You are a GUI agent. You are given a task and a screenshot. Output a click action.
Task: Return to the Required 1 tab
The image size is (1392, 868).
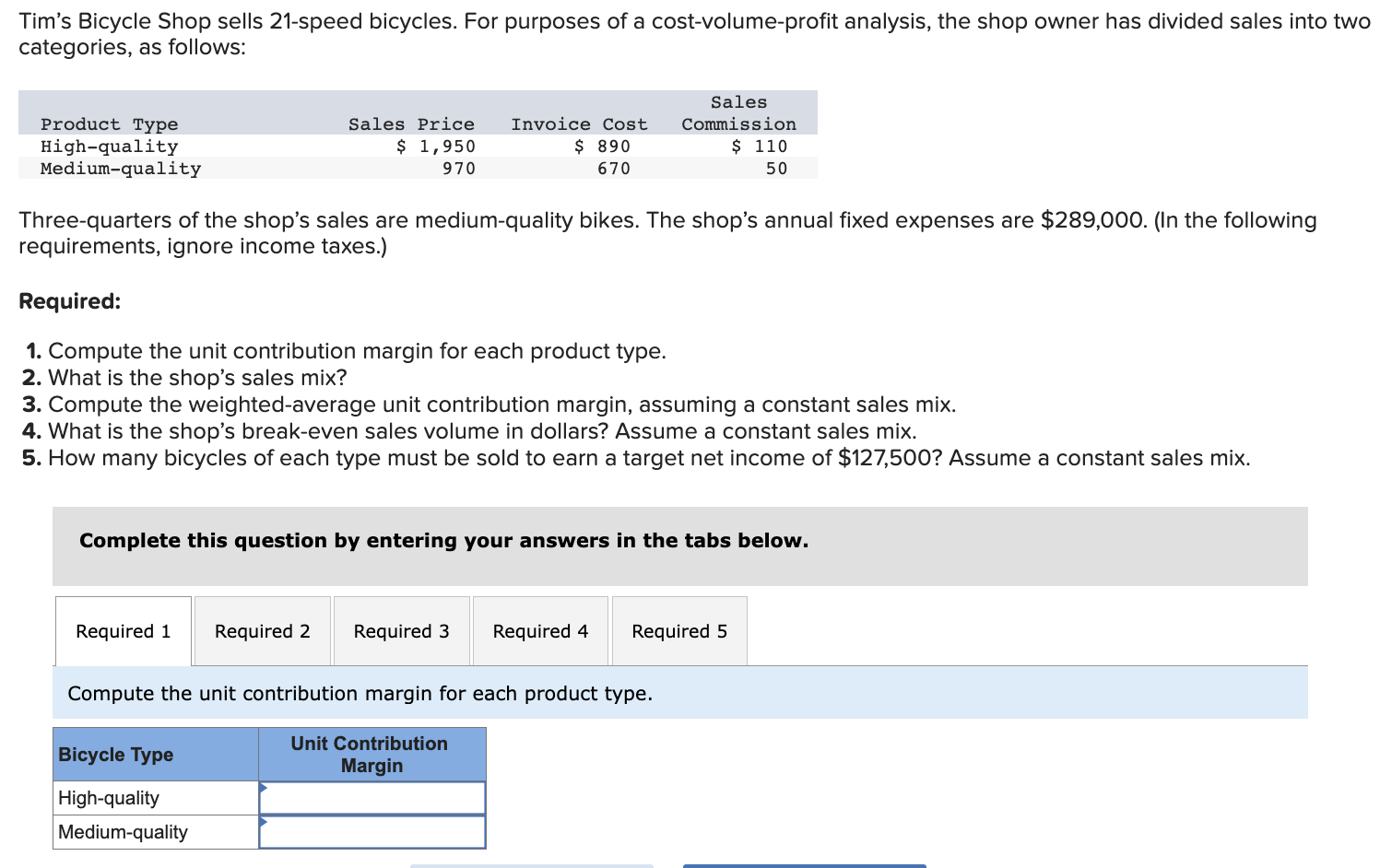[x=124, y=631]
